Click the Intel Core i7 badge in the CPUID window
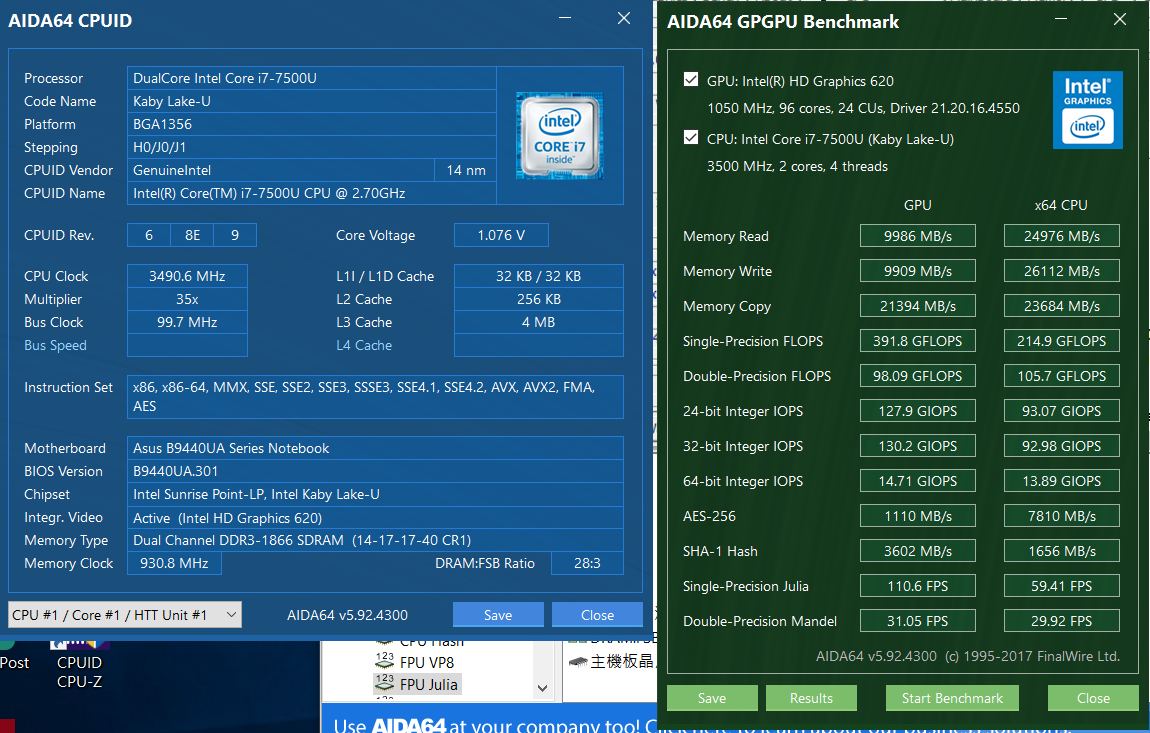This screenshot has height=733, width=1150. pyautogui.click(x=560, y=136)
